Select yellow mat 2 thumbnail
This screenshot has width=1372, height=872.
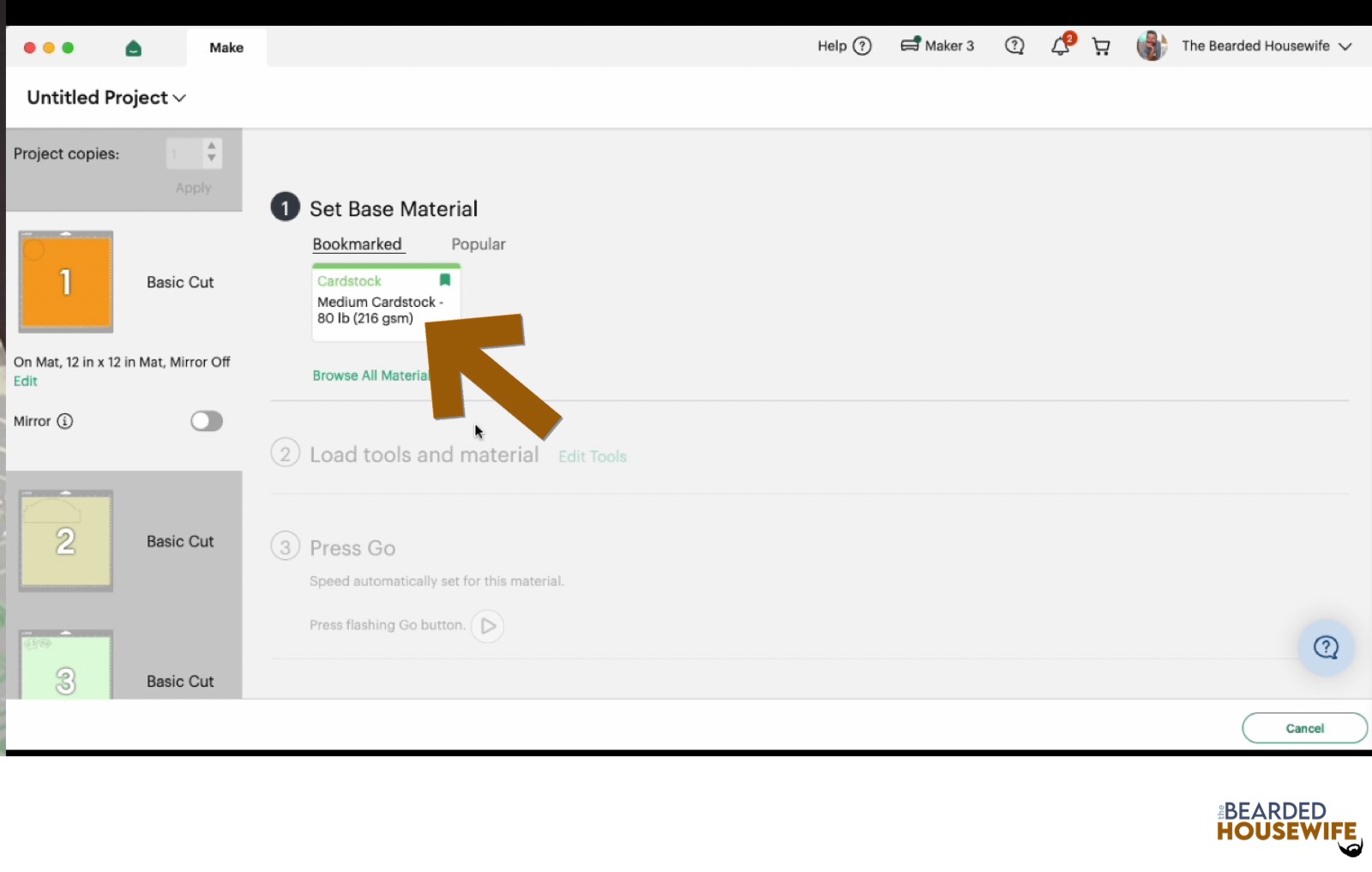66,541
